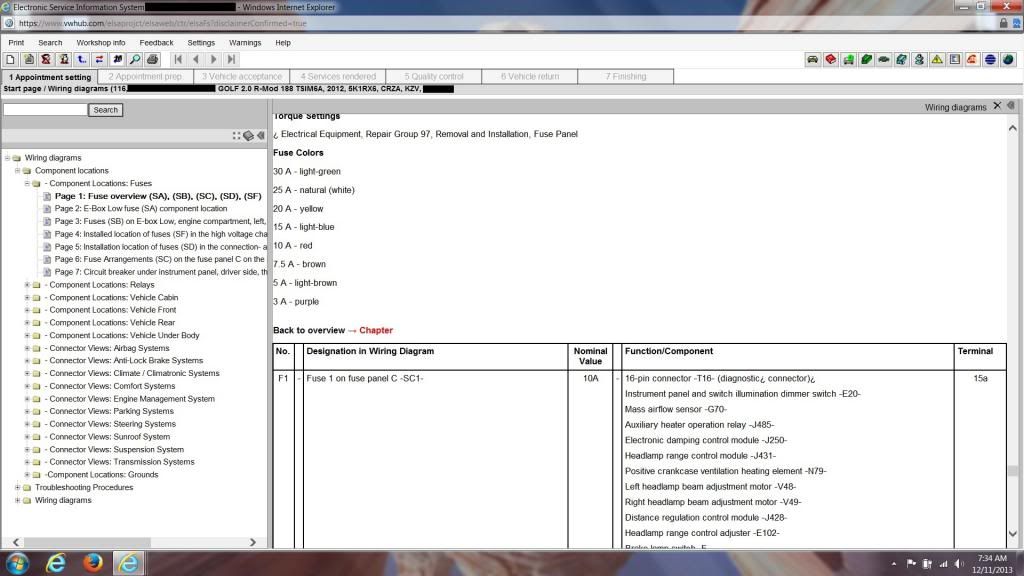Open Page 6: Fuse Arrangements (SC) entry
1024x576 pixels.
(159, 259)
